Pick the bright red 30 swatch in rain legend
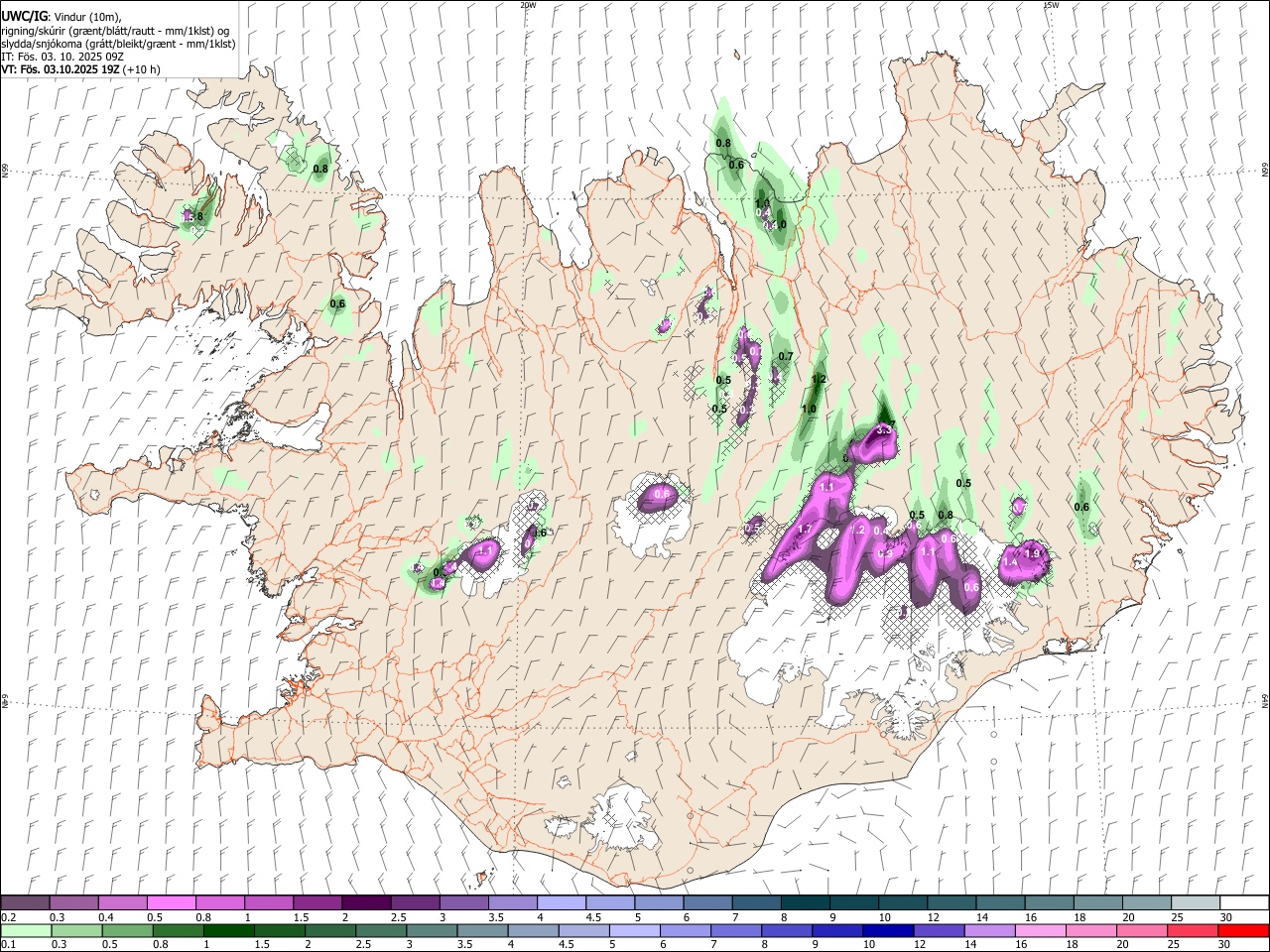Image resolution: width=1270 pixels, height=952 pixels. [x=1242, y=930]
